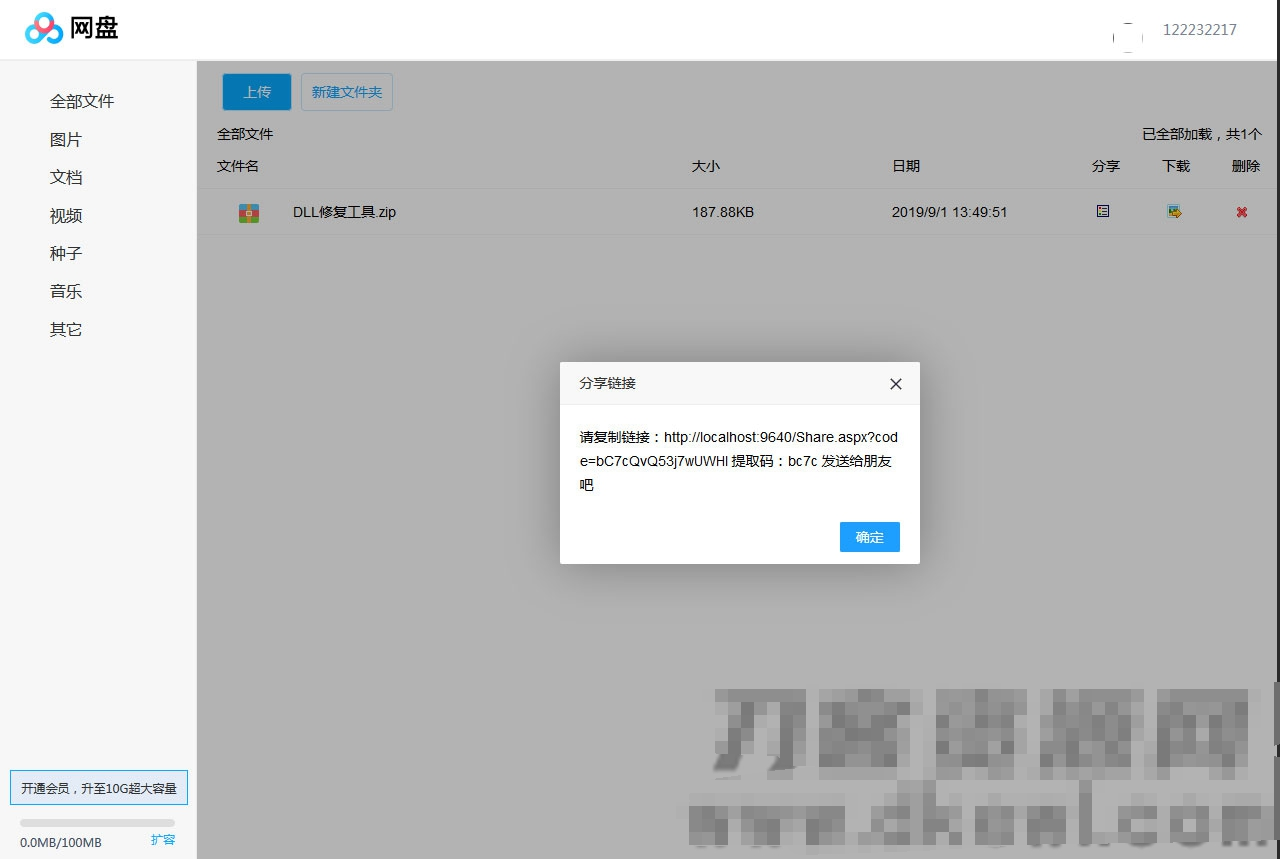
Task: Click the share icon for DLL修复工具.zip
Action: click(x=1102, y=211)
